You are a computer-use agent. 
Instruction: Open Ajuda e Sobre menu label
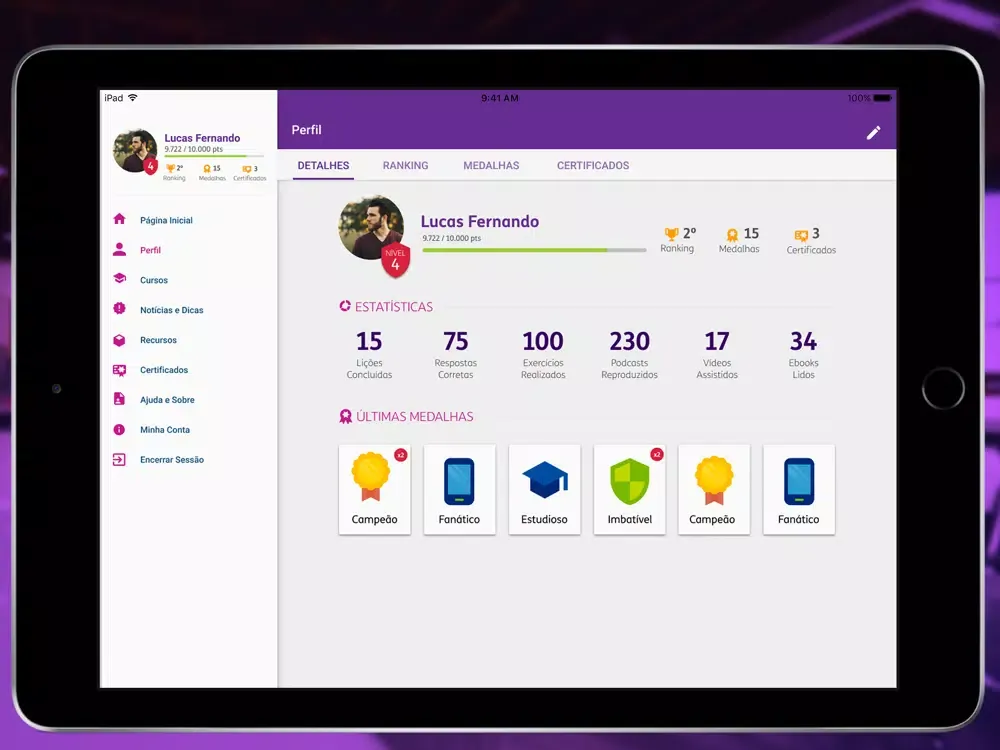(x=167, y=400)
